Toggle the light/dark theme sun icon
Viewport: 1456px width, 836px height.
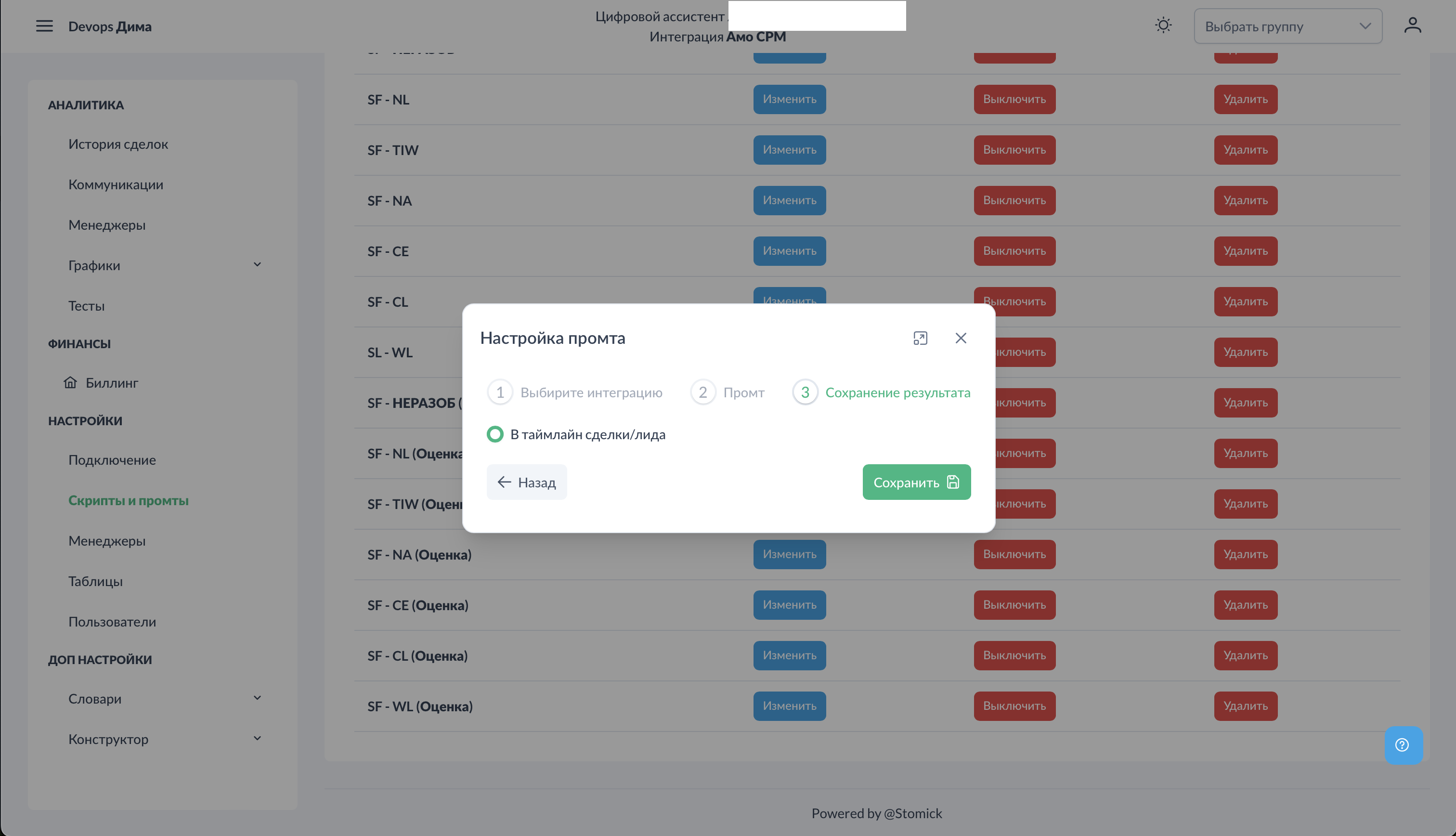tap(1163, 26)
